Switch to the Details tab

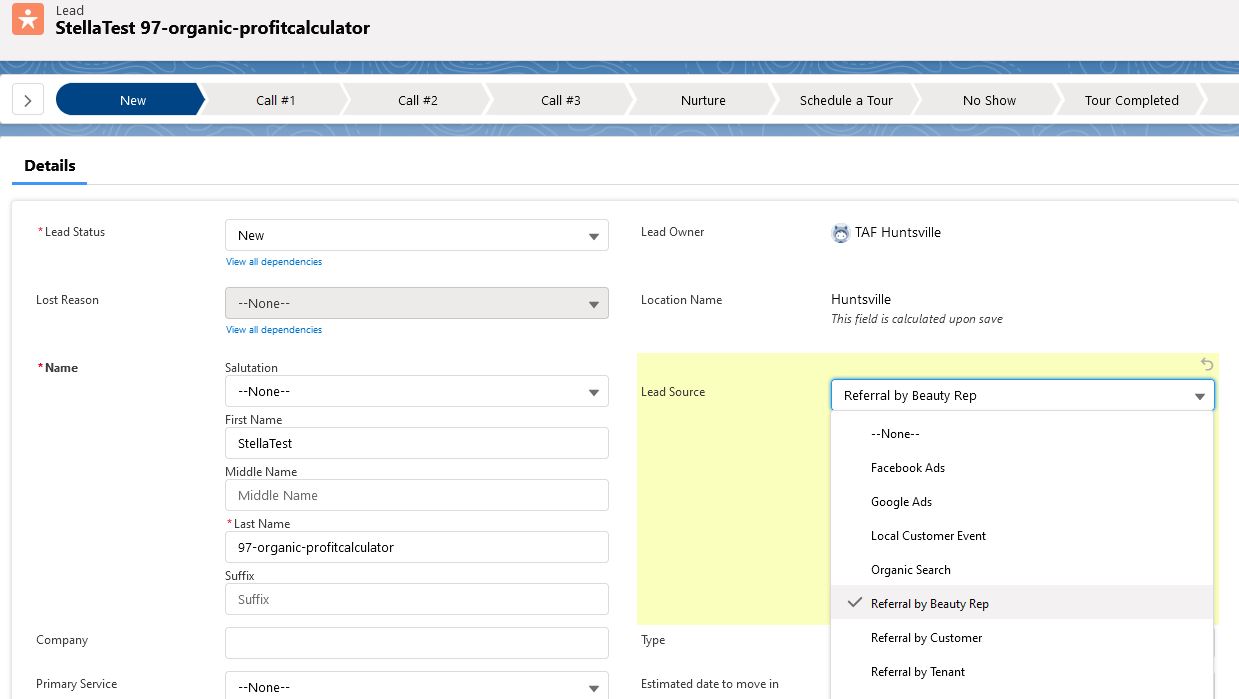click(50, 166)
